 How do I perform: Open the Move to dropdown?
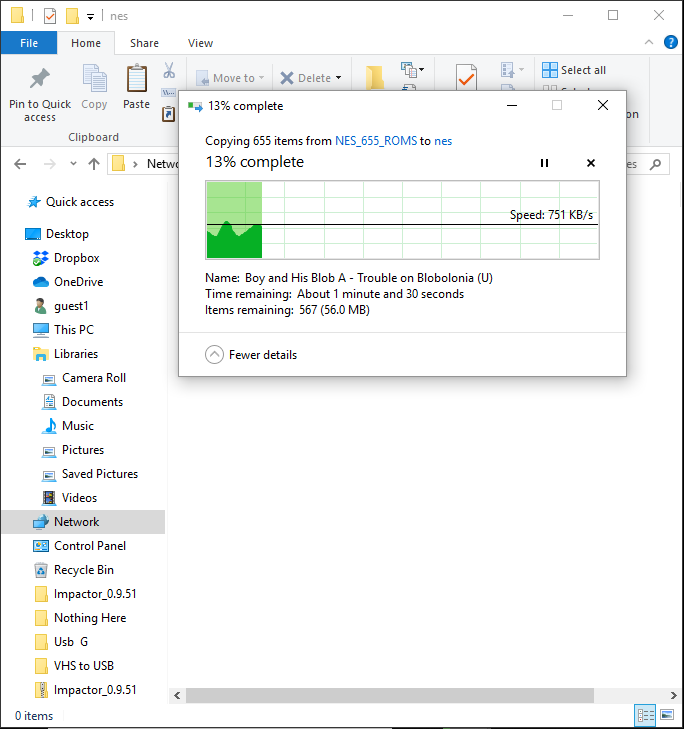pyautogui.click(x=231, y=78)
